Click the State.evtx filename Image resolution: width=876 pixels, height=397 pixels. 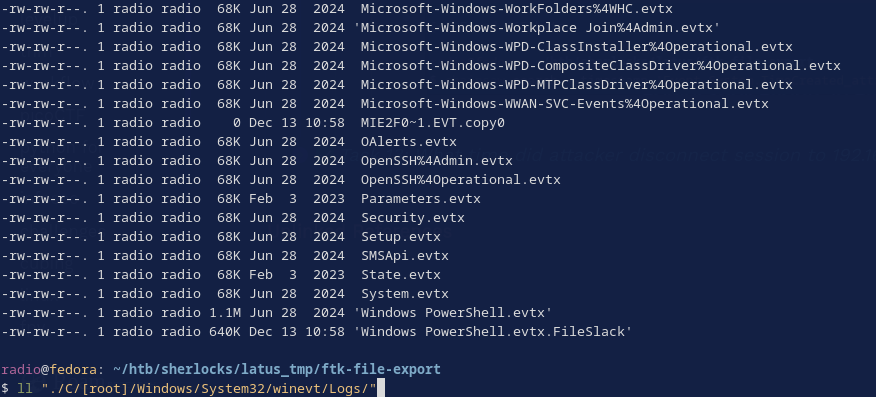pyautogui.click(x=401, y=275)
